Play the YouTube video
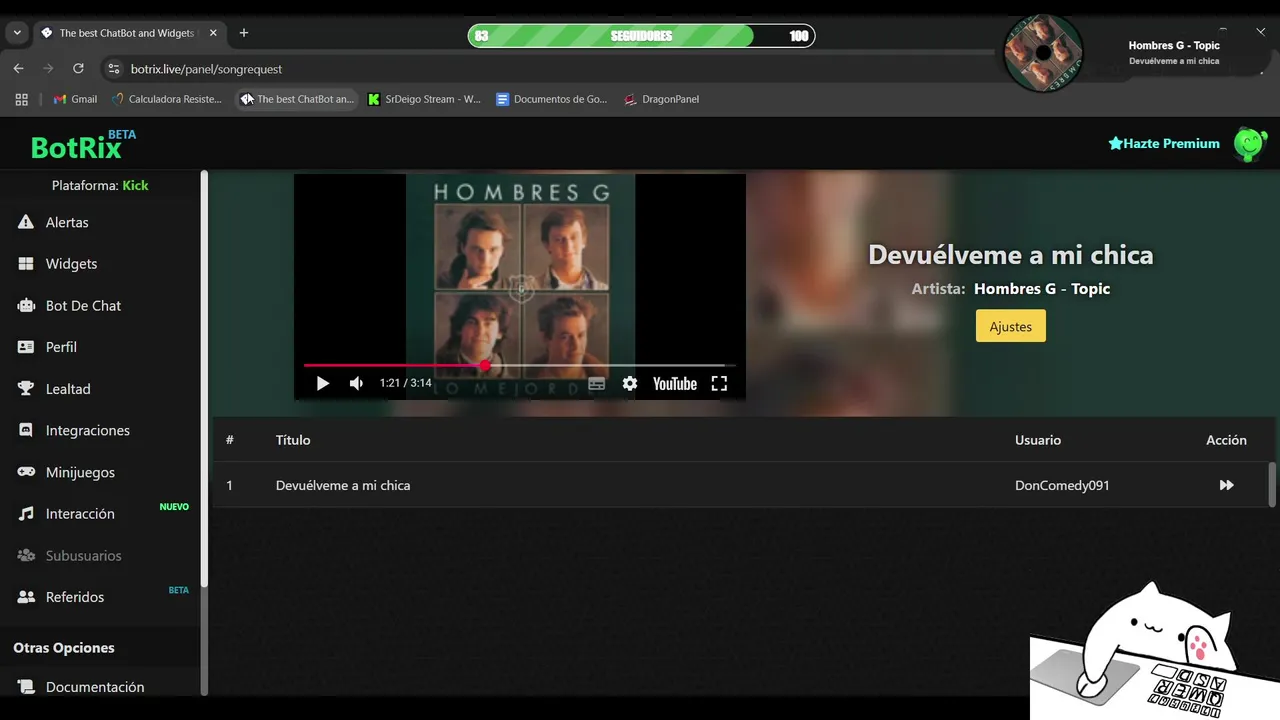Viewport: 1280px width, 720px height. tap(322, 383)
